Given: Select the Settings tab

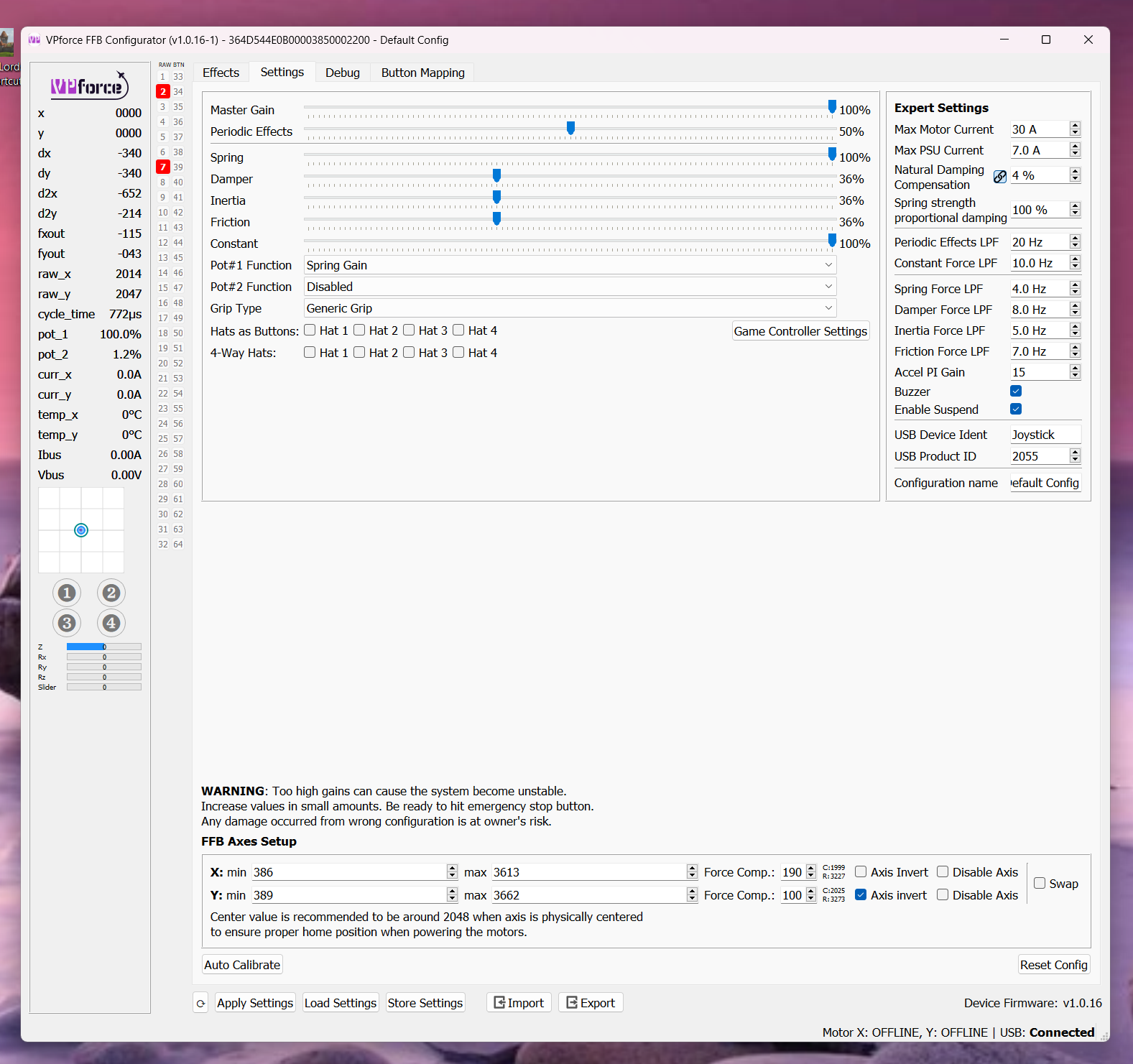Looking at the screenshot, I should pyautogui.click(x=282, y=72).
